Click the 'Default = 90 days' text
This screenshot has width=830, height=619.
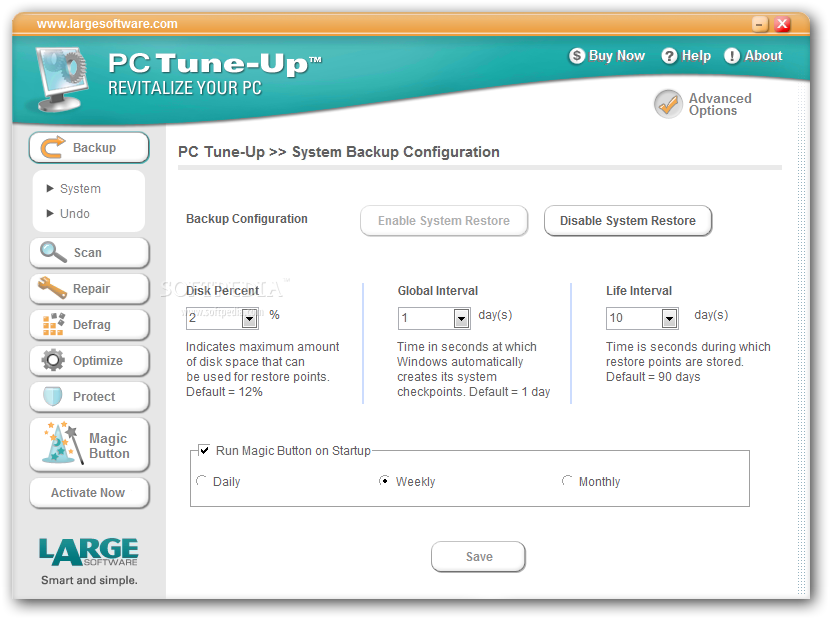tap(653, 377)
